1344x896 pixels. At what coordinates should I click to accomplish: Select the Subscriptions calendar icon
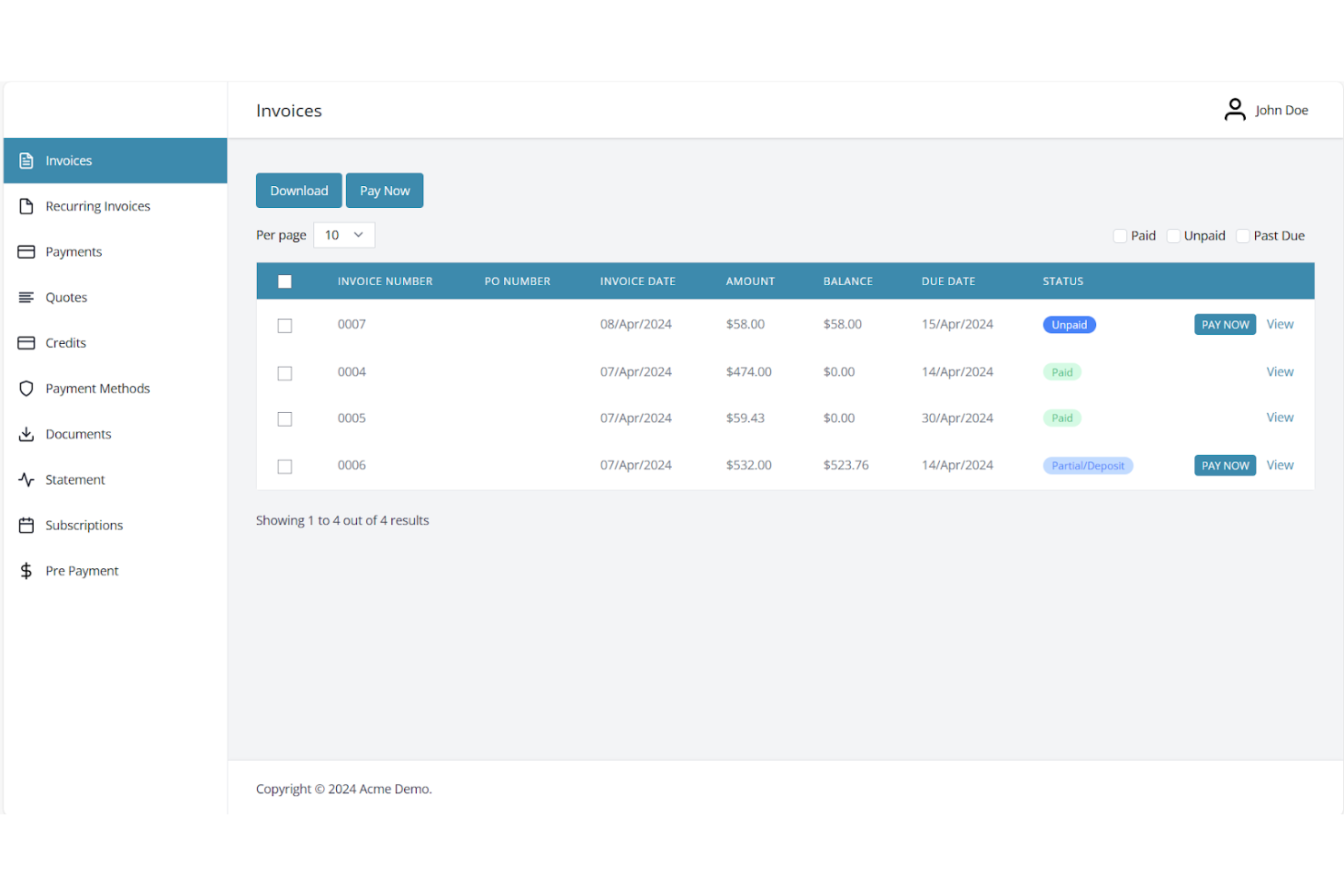pyautogui.click(x=26, y=525)
